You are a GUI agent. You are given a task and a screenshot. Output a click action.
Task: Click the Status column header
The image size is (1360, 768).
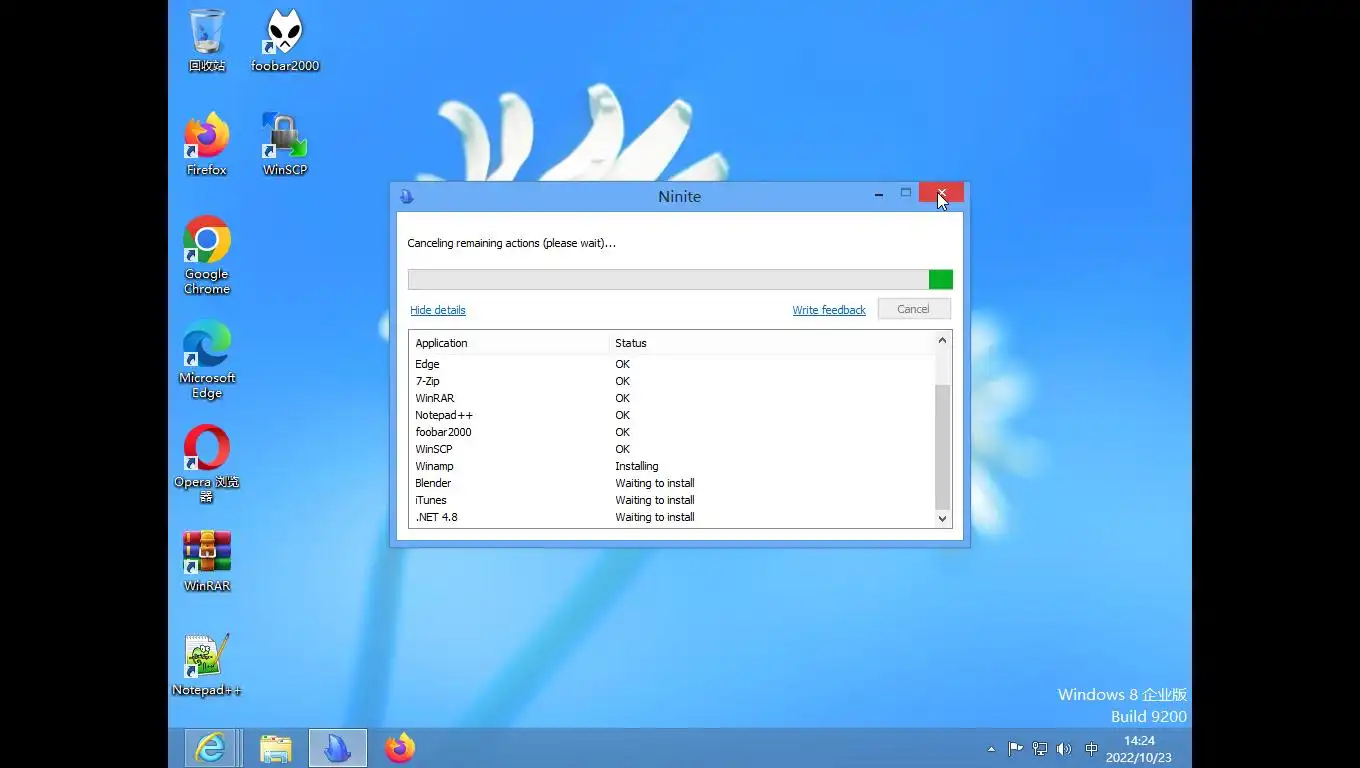[771, 343]
